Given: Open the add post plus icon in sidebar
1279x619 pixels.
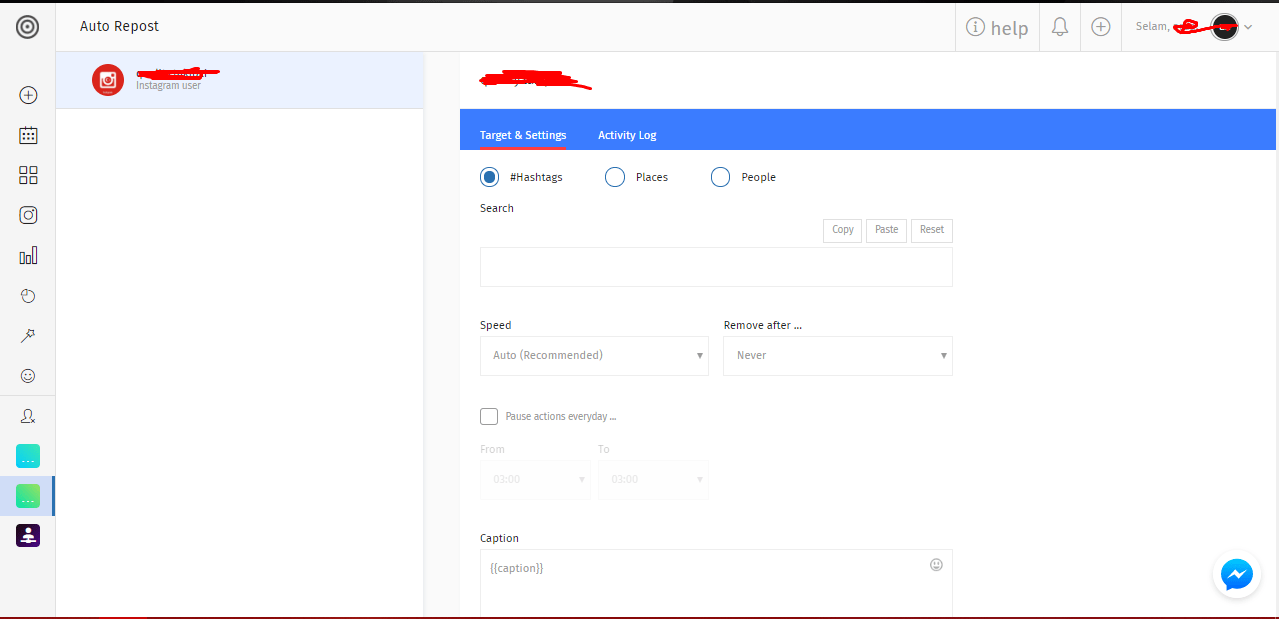Looking at the screenshot, I should coord(28,95).
